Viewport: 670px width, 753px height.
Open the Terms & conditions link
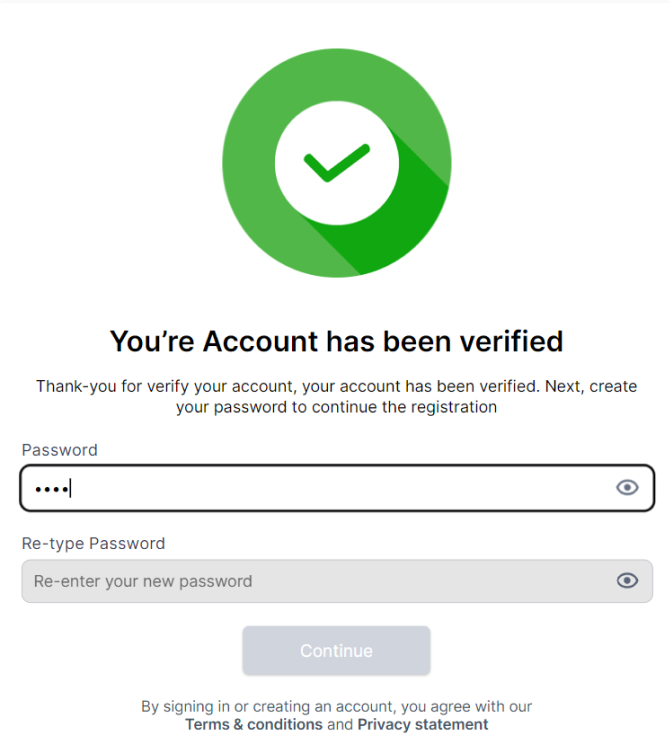pos(254,725)
